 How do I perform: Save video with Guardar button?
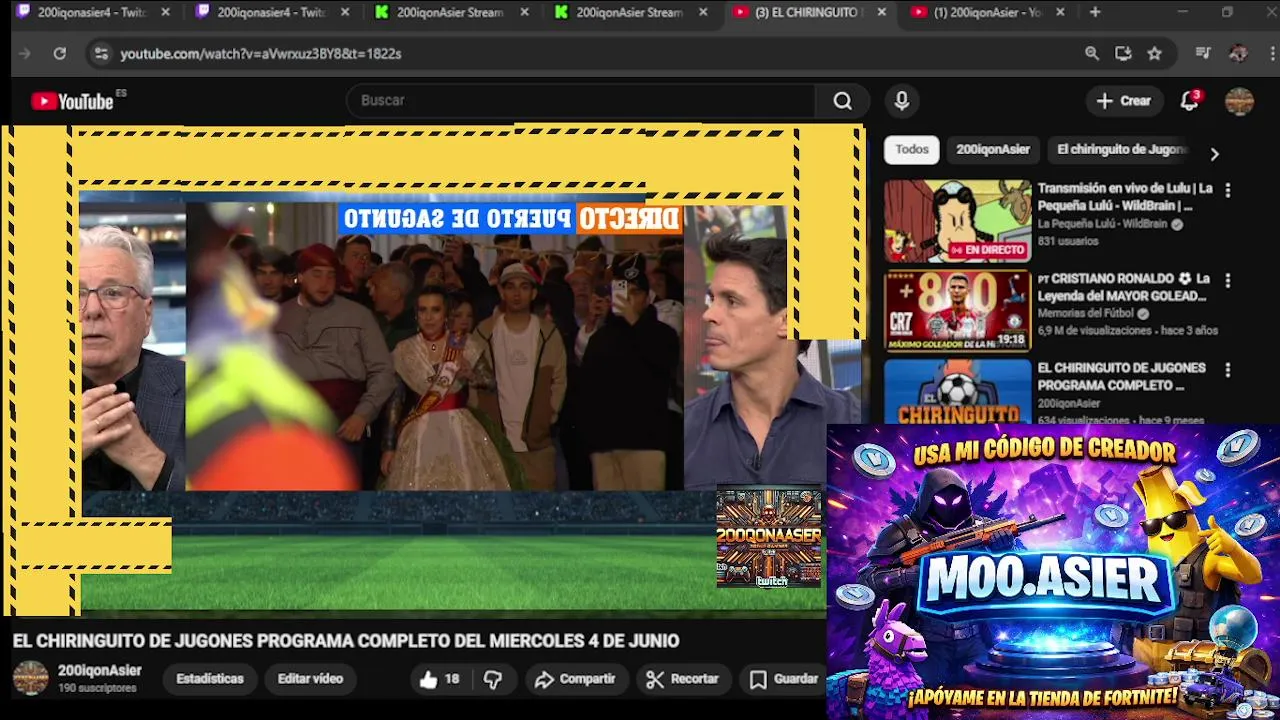(x=784, y=679)
